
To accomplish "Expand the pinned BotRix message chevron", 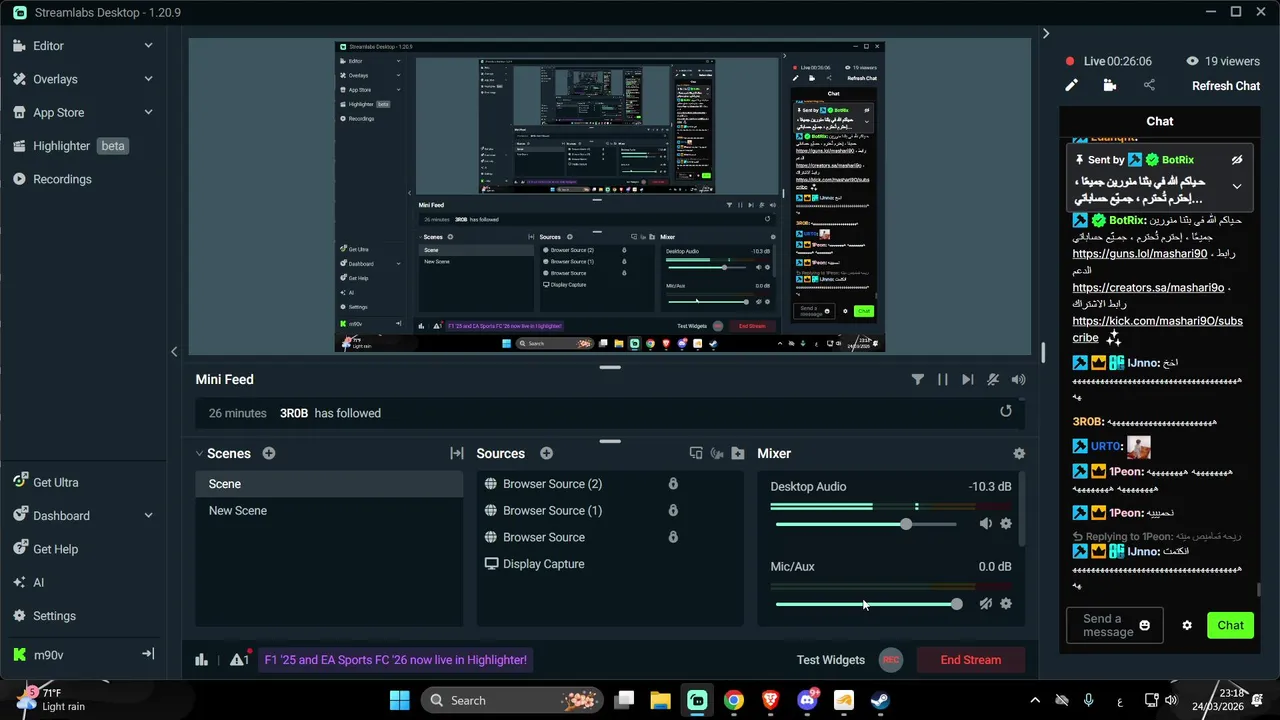I will coord(1237,187).
